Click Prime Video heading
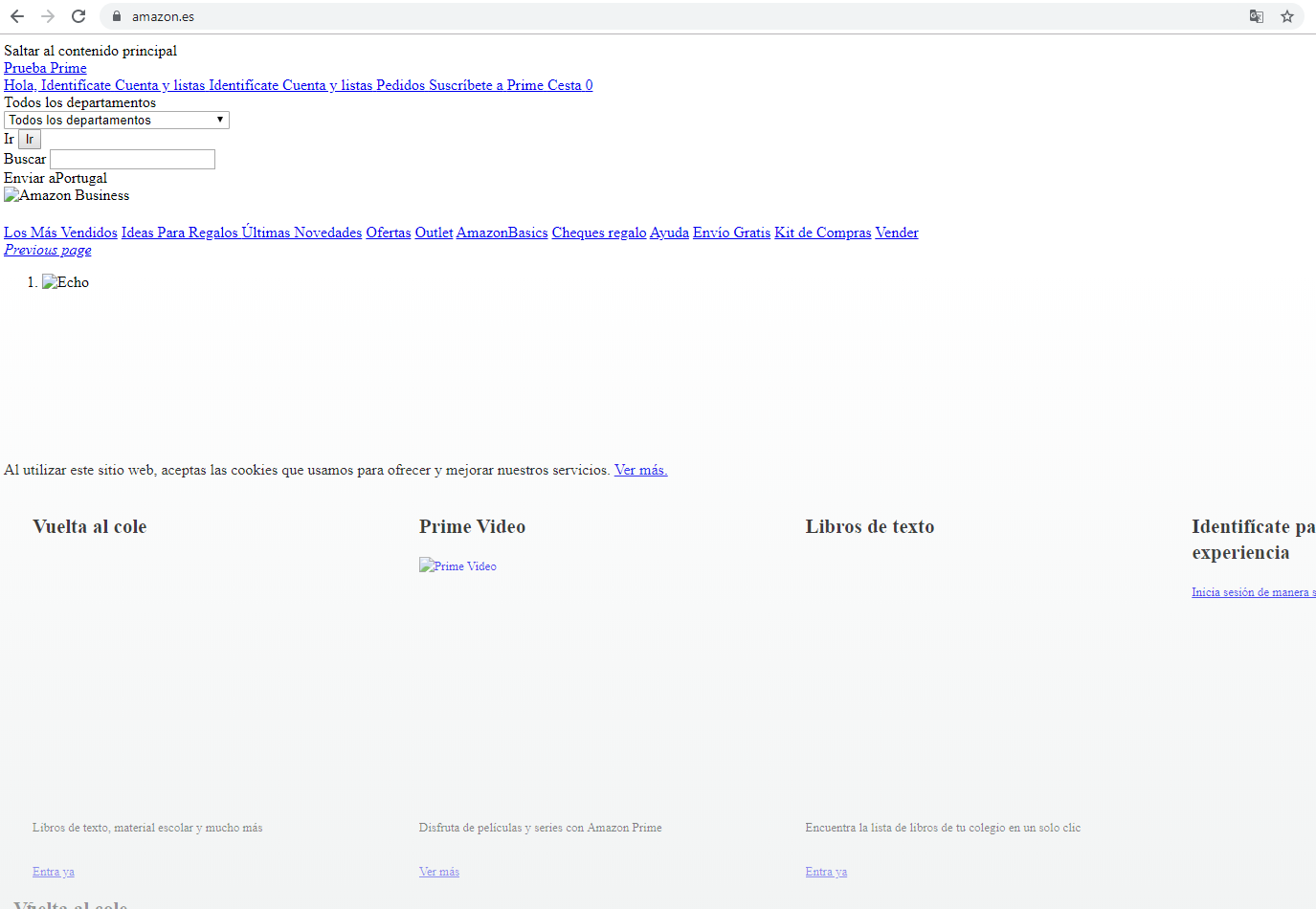1316x909 pixels. (472, 526)
